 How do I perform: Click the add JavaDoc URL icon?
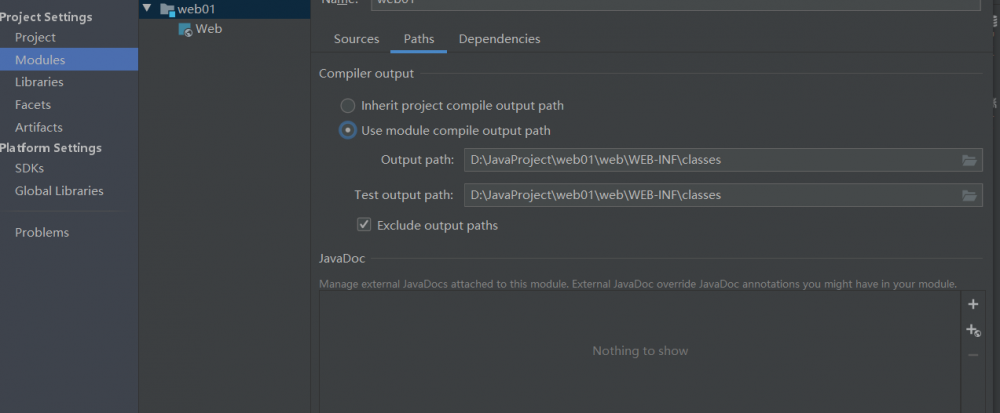973,331
